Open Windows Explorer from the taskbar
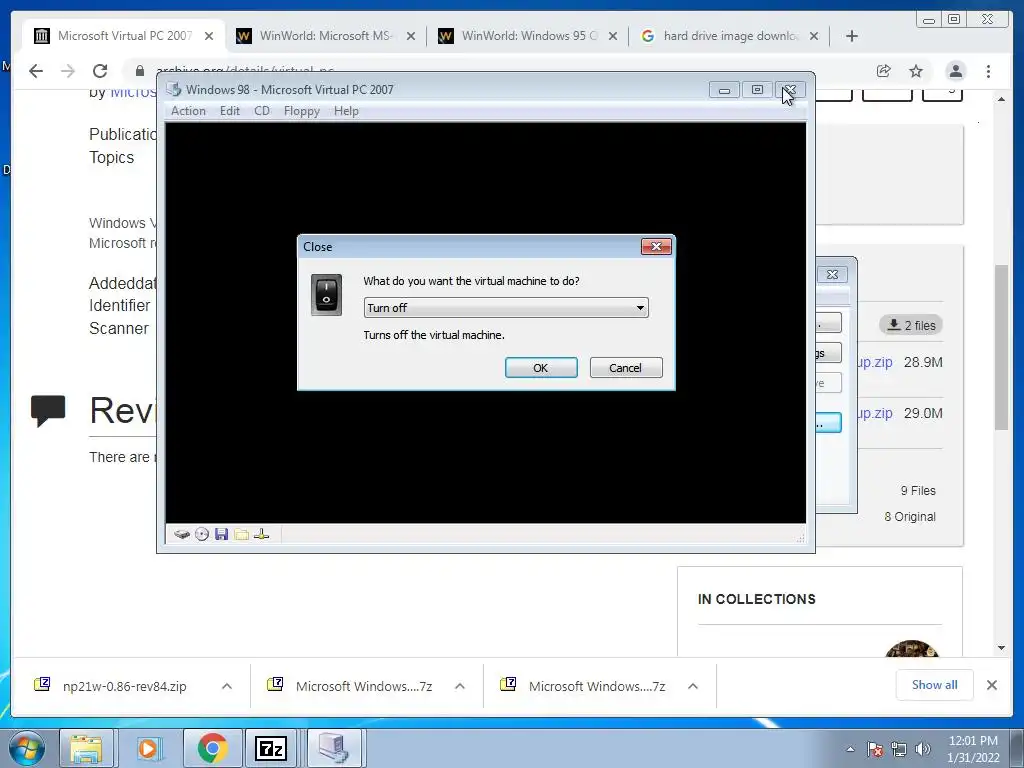Image resolution: width=1024 pixels, height=768 pixels. tap(86, 748)
